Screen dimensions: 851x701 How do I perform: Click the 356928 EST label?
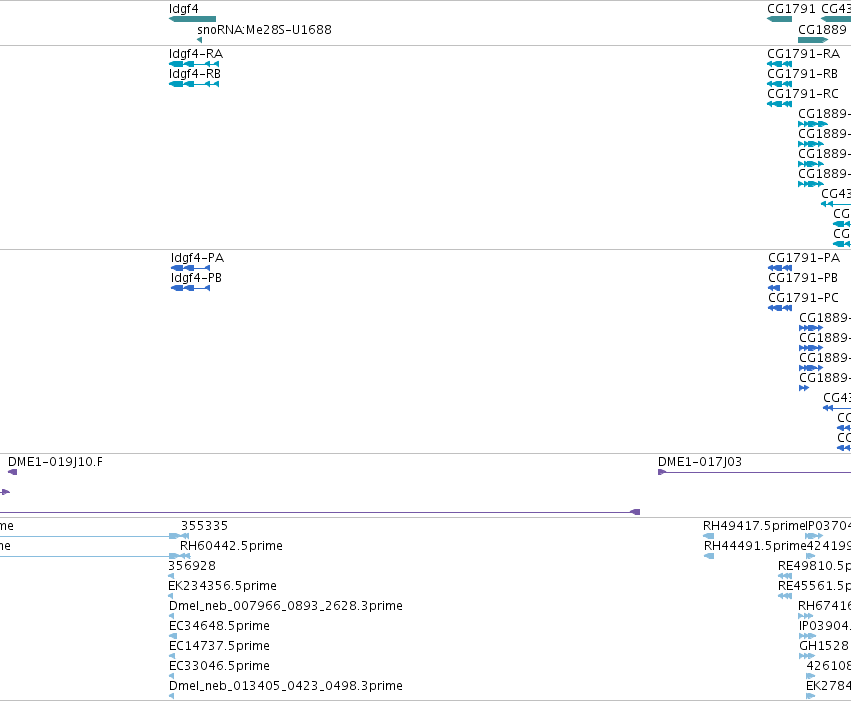click(x=192, y=566)
